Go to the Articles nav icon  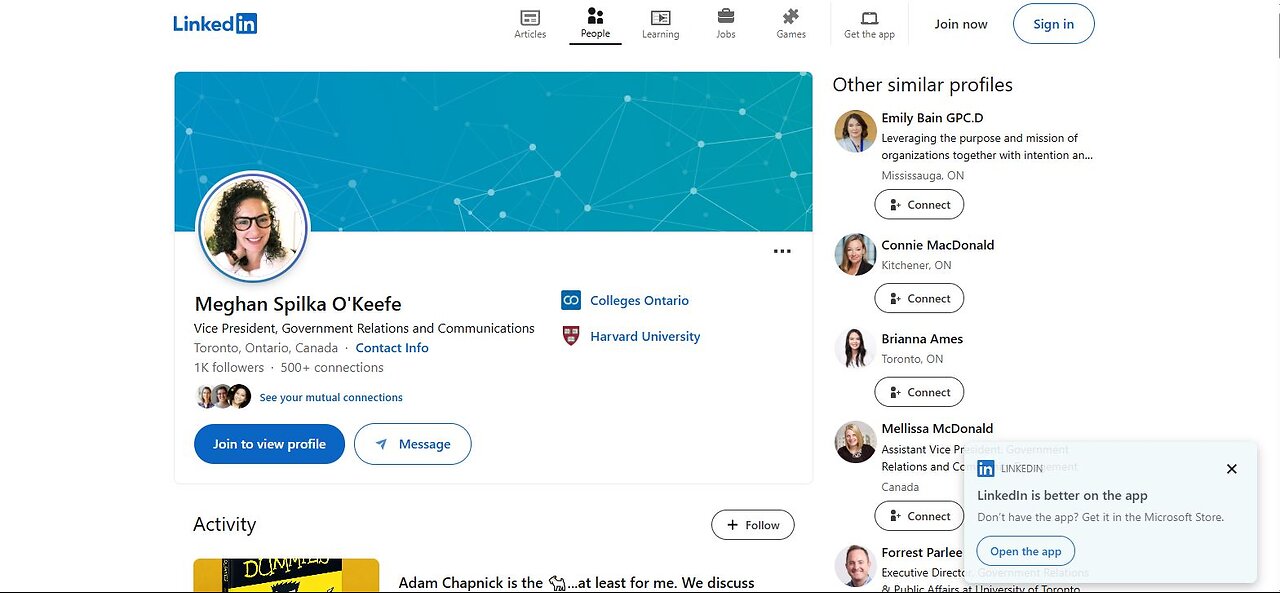(530, 17)
